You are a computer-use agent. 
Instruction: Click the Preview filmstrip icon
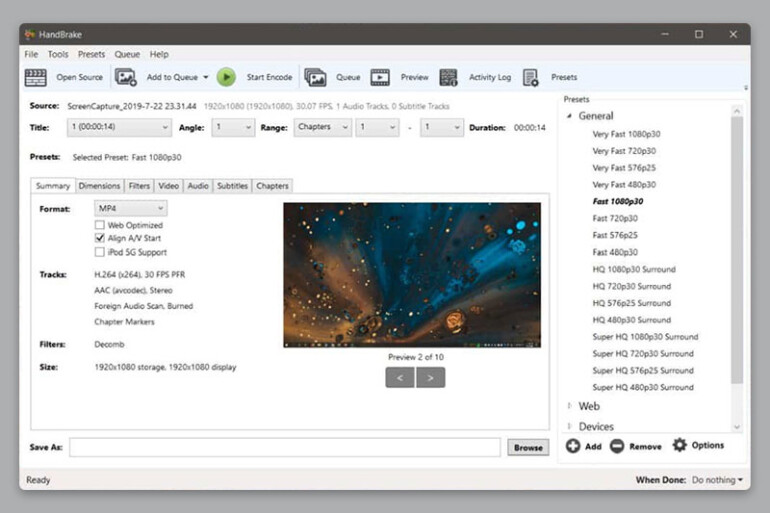(380, 77)
